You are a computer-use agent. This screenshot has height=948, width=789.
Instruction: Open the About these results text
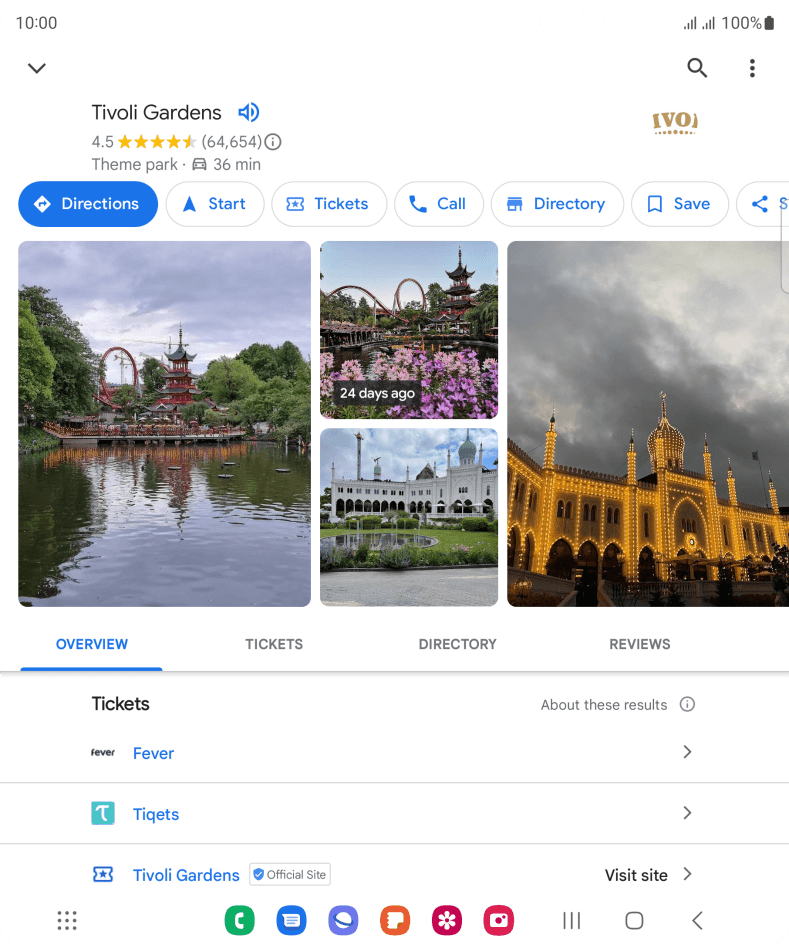[604, 705]
